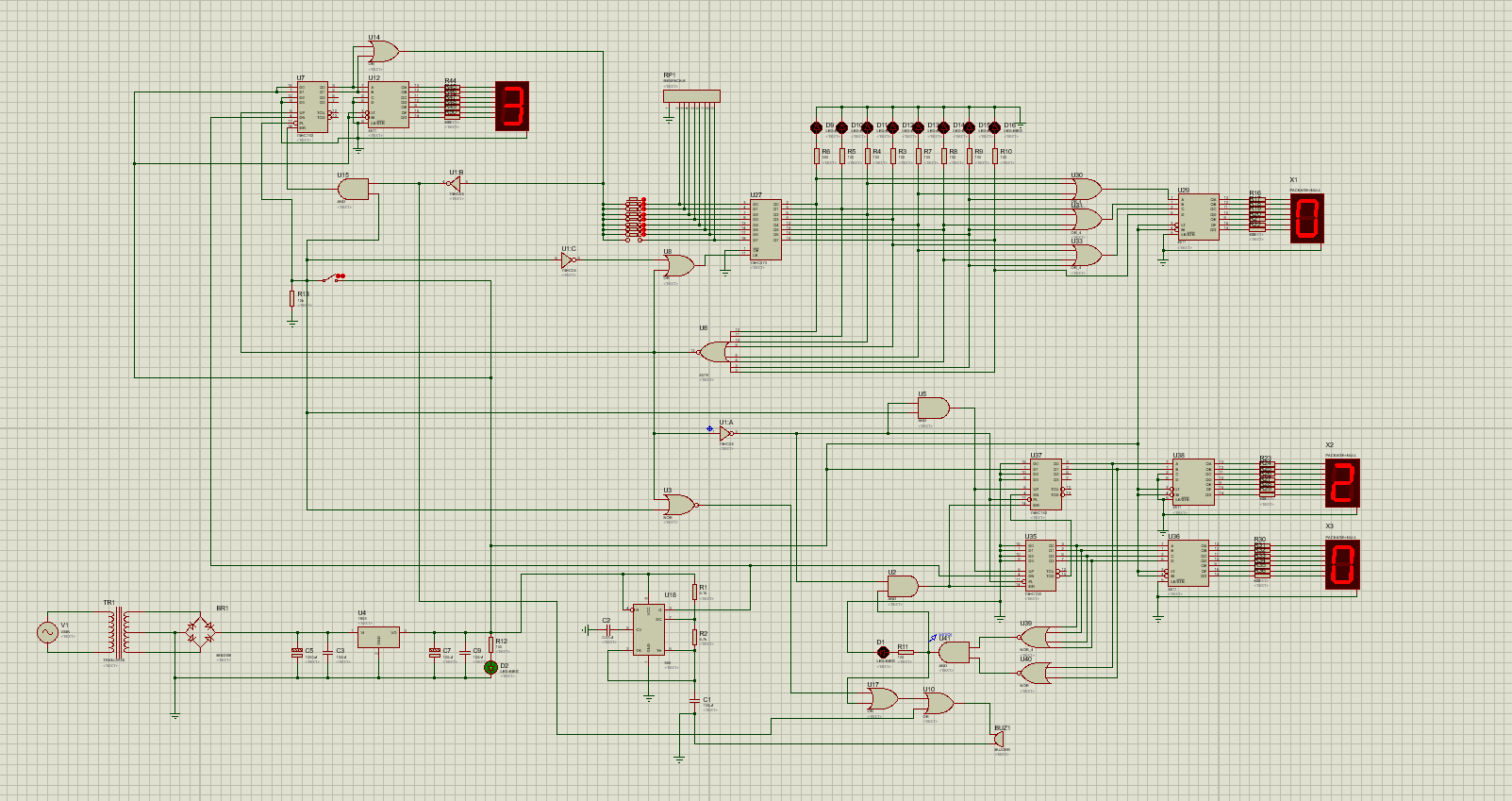Select resistor R11
This screenshot has width=1512, height=801.
pyautogui.click(x=905, y=652)
